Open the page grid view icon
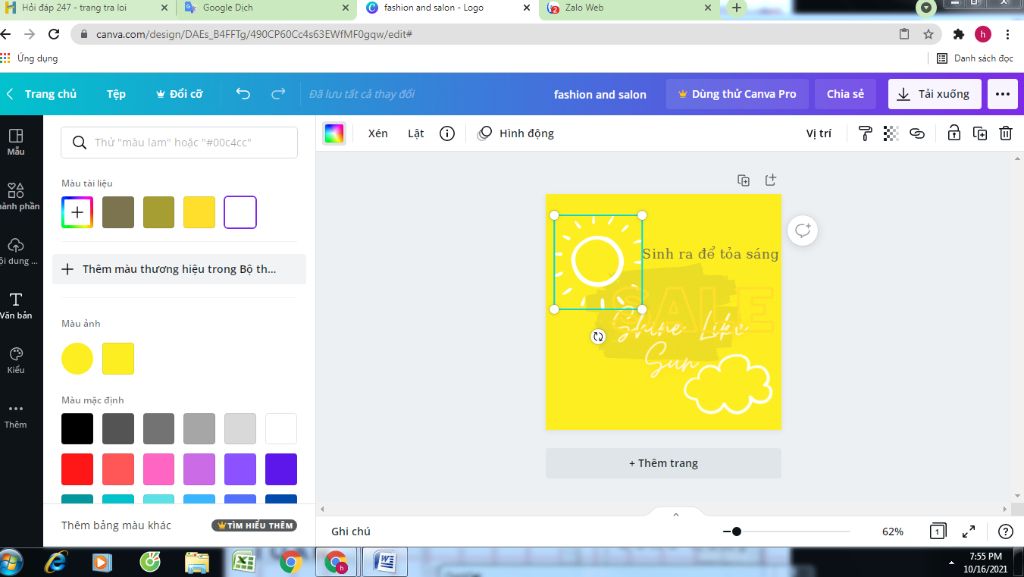 click(937, 531)
